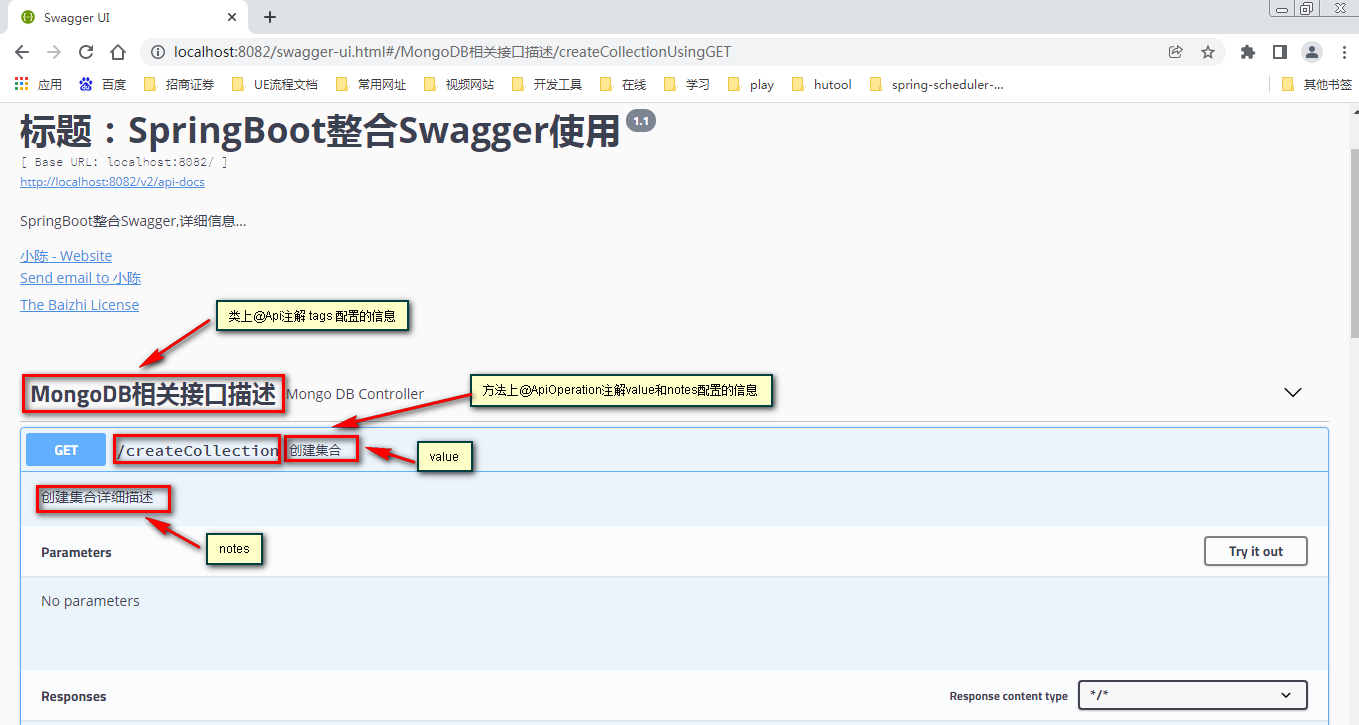Open the 其他书签 bookmarks folder
1359x725 pixels.
(1317, 85)
